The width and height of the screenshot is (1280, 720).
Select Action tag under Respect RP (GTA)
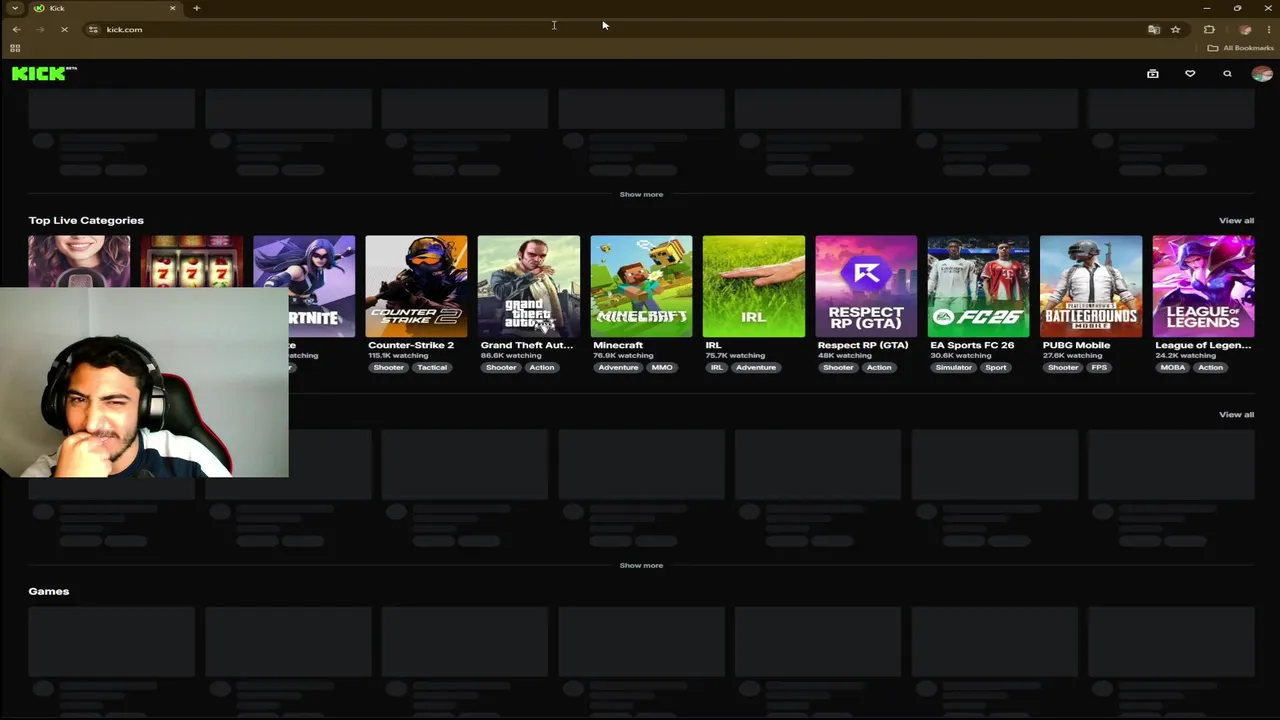coord(879,367)
